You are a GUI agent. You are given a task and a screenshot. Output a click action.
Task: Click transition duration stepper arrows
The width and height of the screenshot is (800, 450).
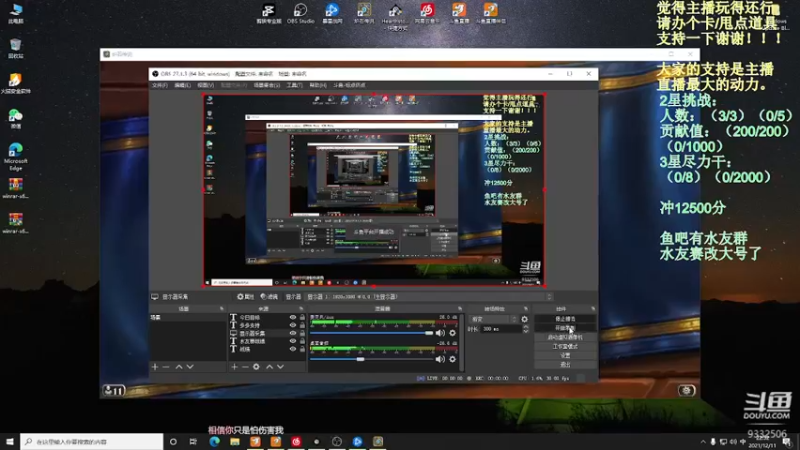(526, 329)
